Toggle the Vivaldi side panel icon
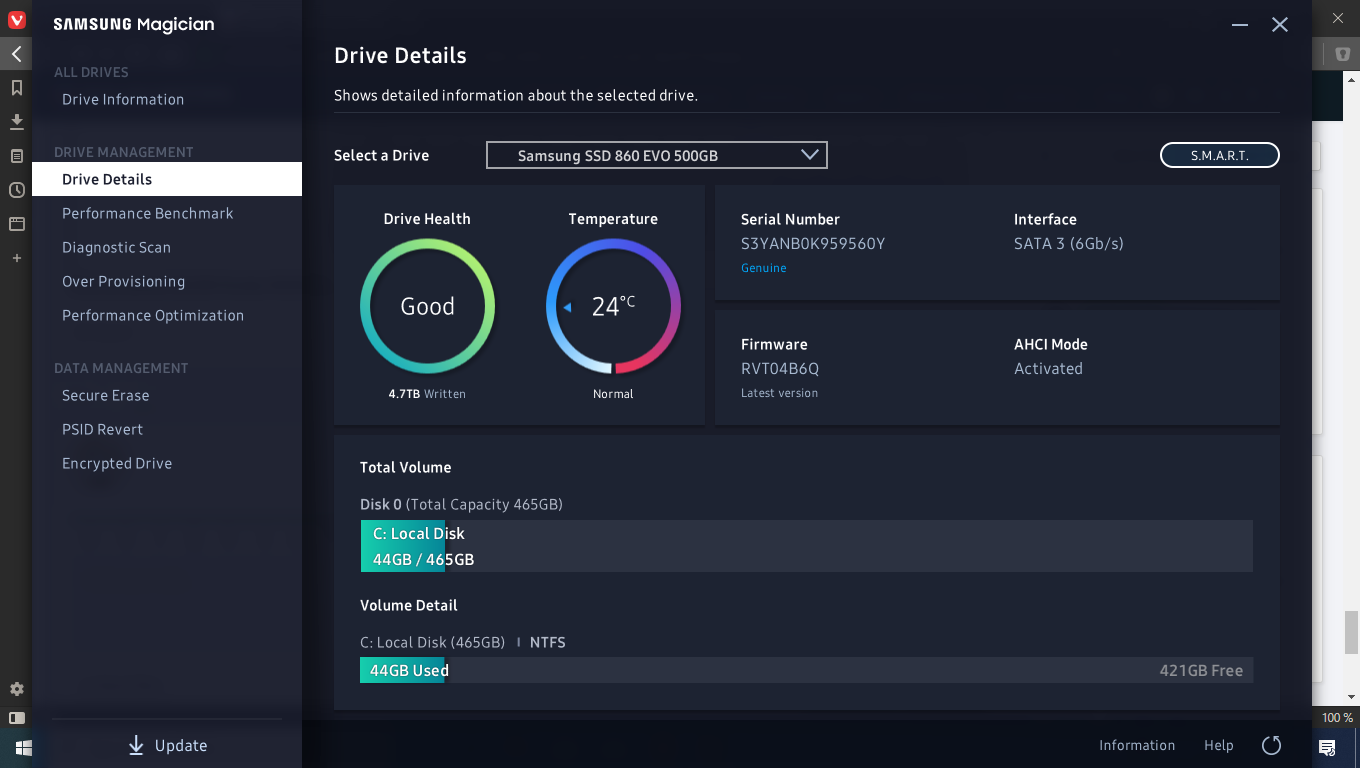Image resolution: width=1360 pixels, height=768 pixels. point(16,717)
